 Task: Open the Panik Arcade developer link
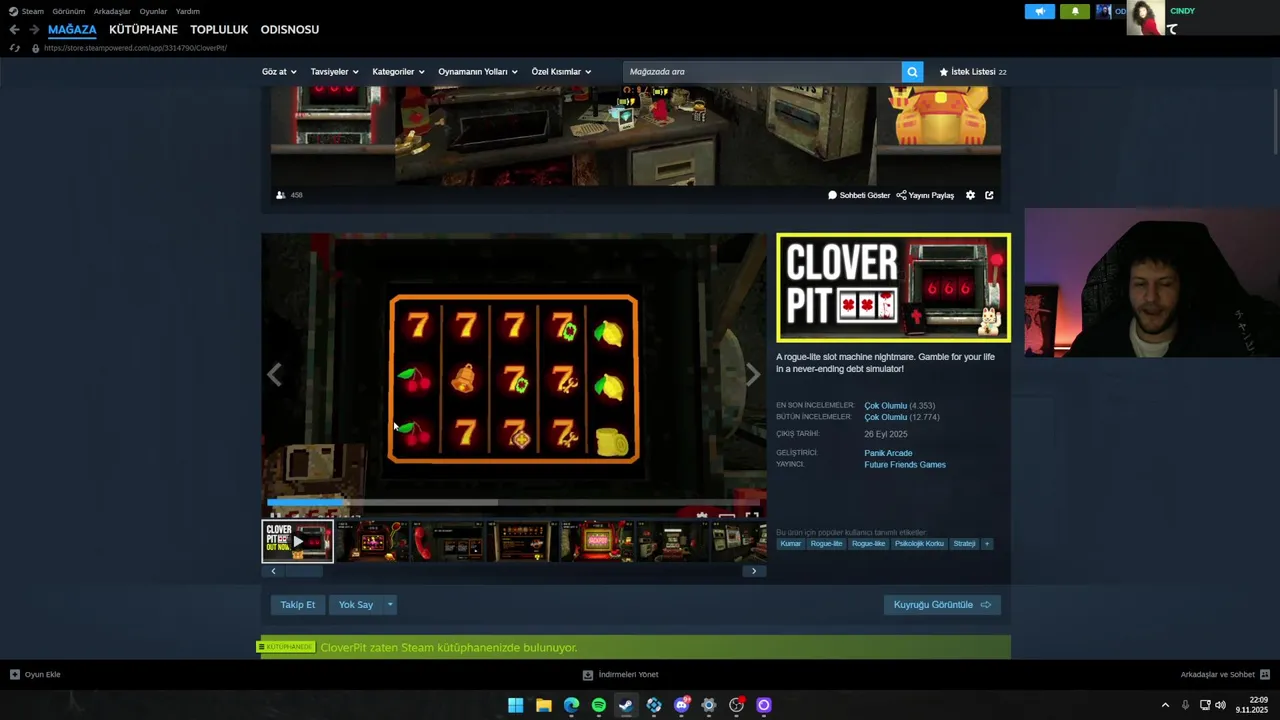pos(888,453)
